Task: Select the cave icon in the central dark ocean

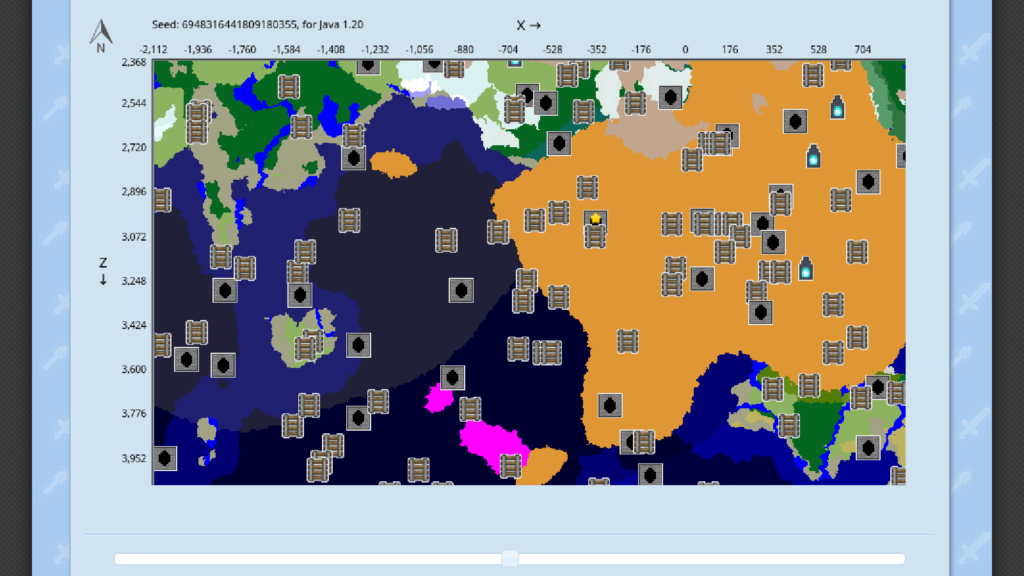Action: point(461,290)
